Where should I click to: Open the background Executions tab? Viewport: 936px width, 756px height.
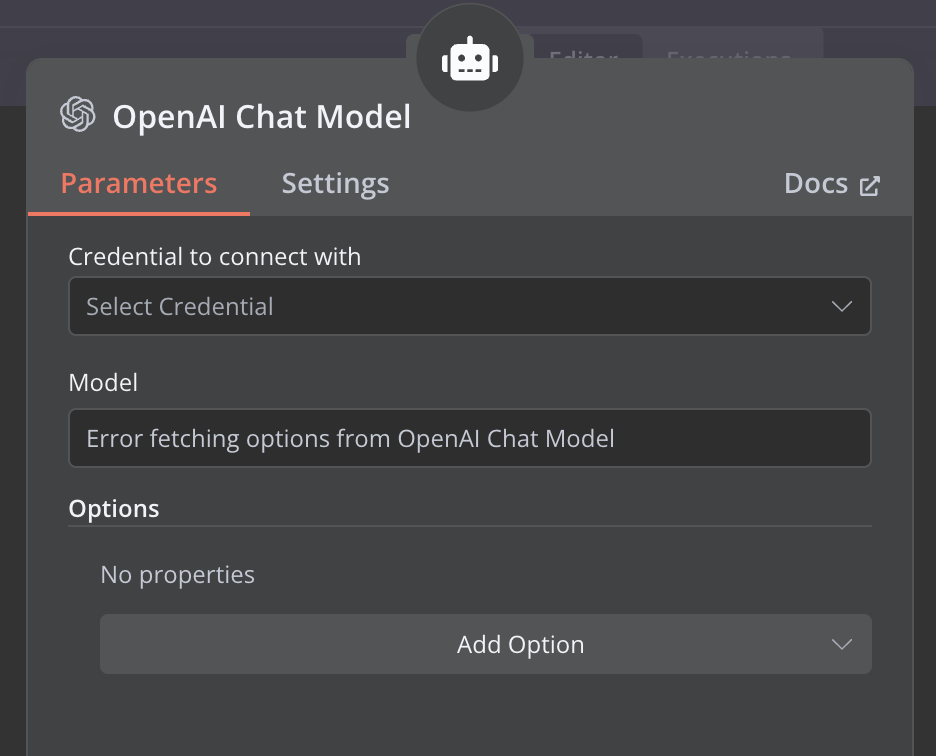click(730, 48)
